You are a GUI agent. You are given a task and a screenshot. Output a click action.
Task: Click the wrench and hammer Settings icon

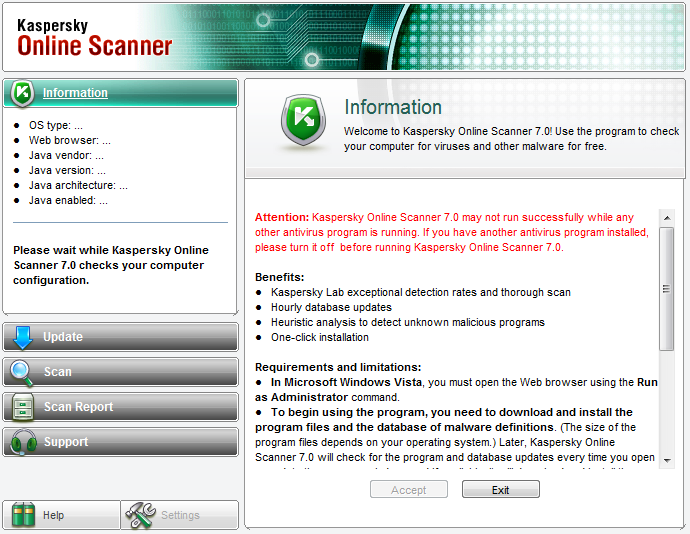click(141, 515)
